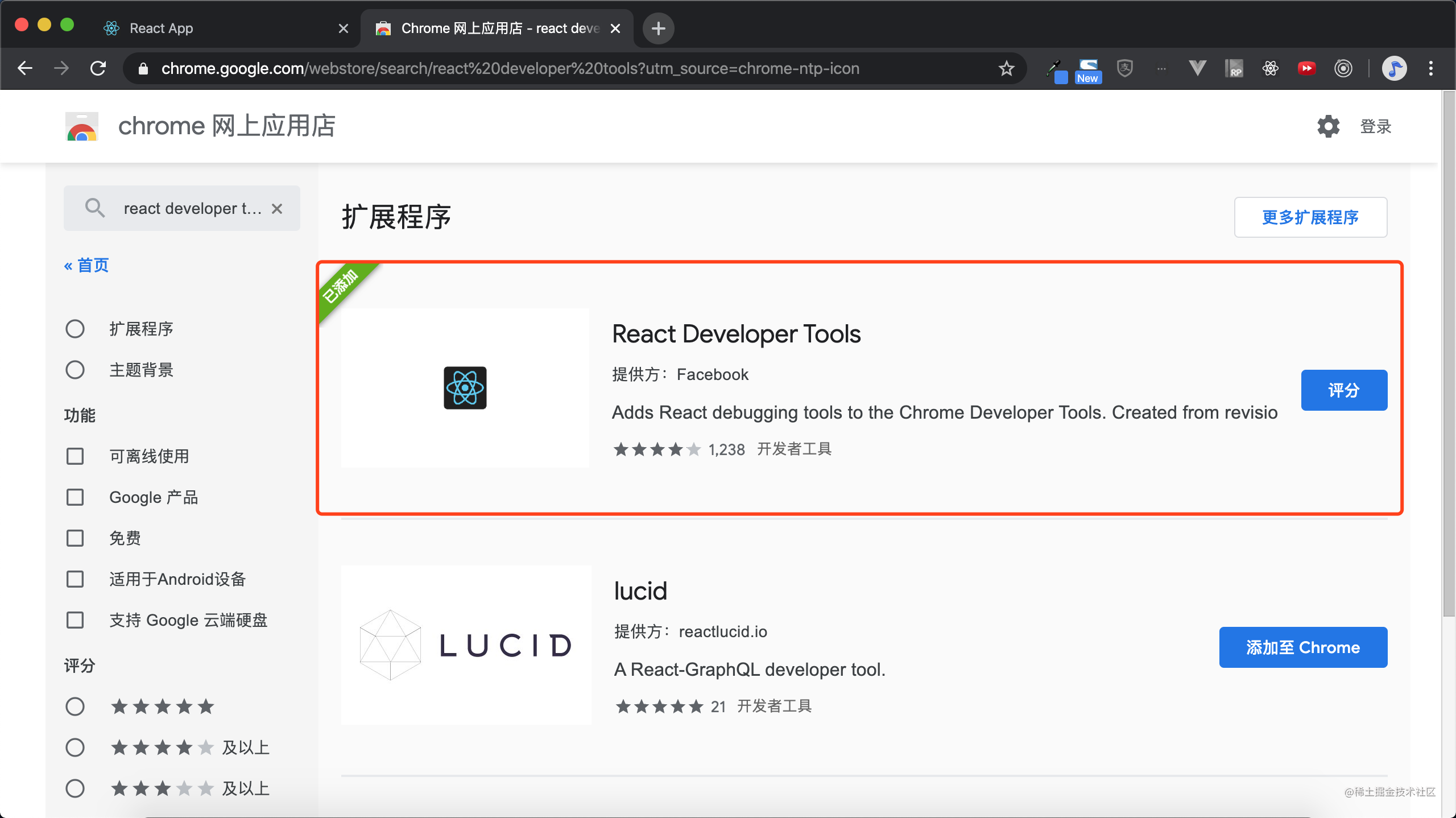Close the Chrome web store tab
Viewport: 1456px width, 818px height.
tap(615, 28)
